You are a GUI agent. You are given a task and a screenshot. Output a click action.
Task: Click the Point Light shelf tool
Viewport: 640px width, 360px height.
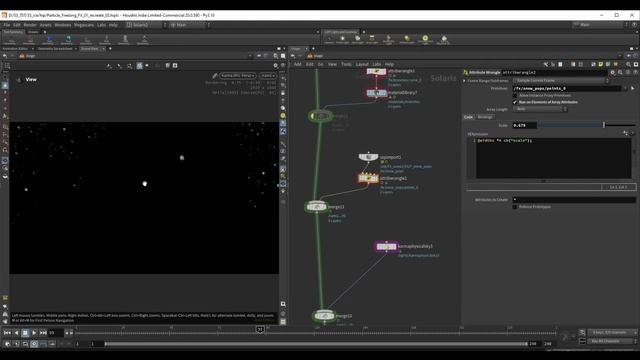click(x=343, y=40)
